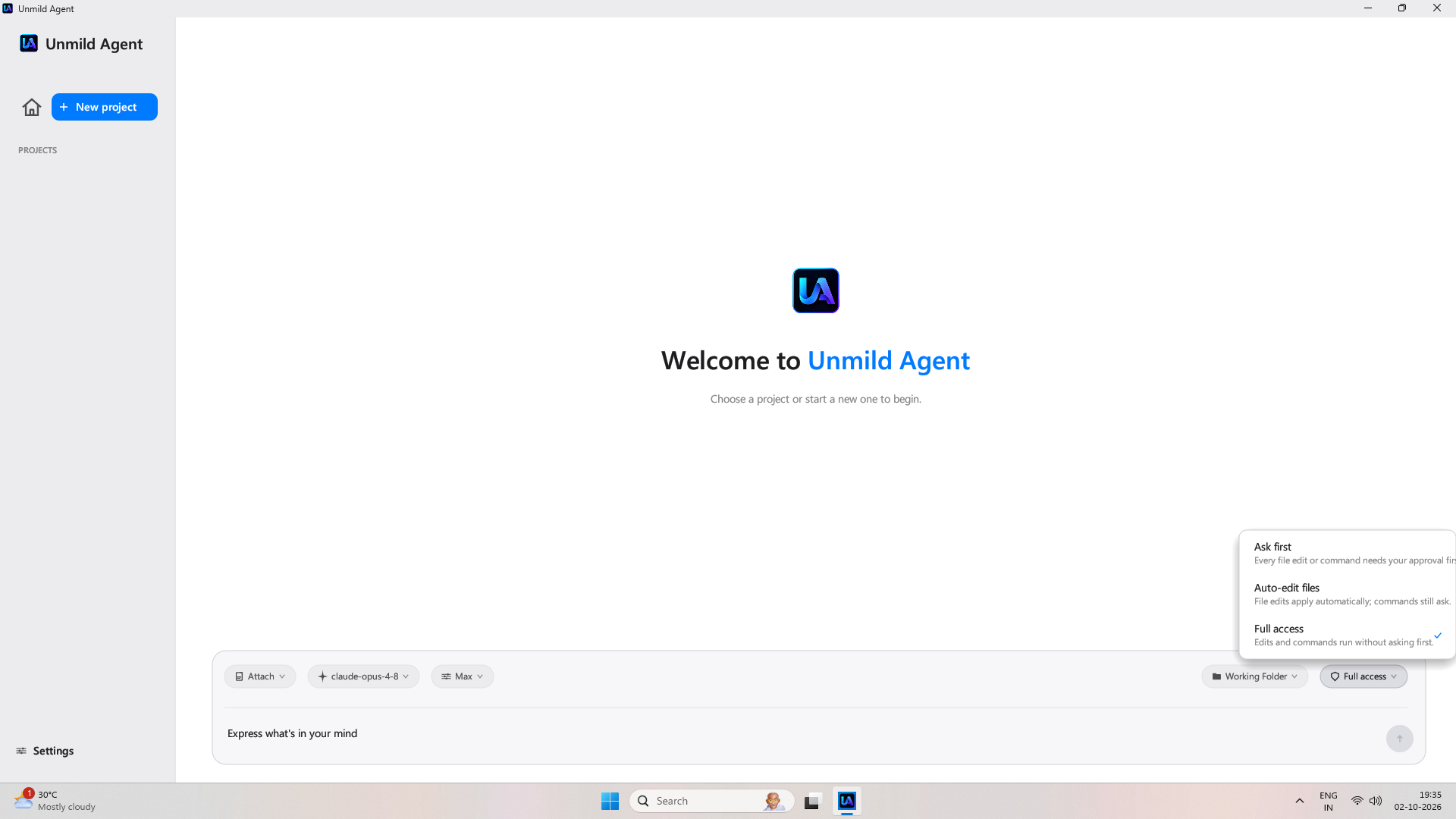
Task: Click the taskbar Search box
Action: [712, 801]
